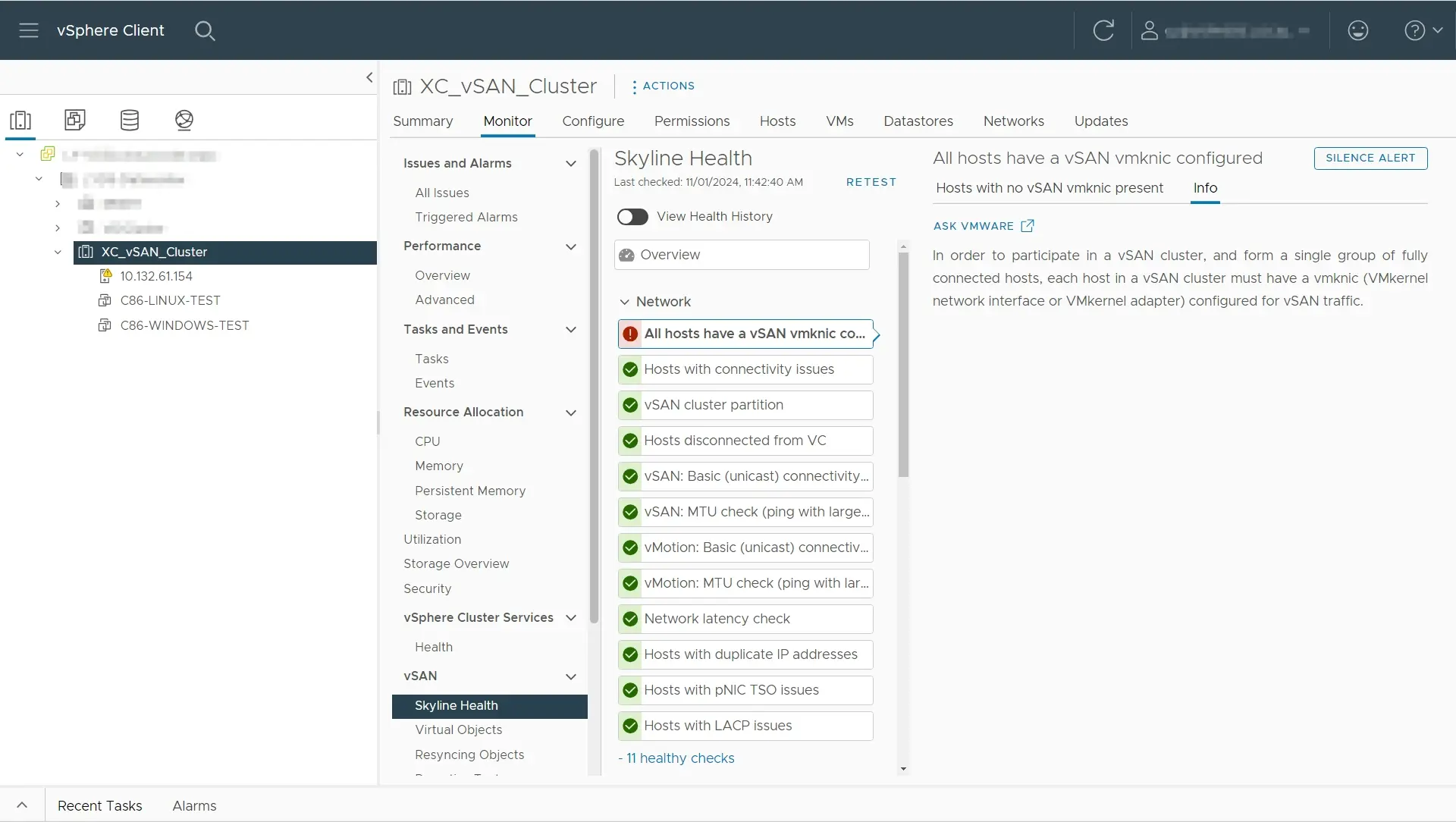The height and width of the screenshot is (822, 1456).
Task: Click the health checks list scrollbar
Action: click(902, 364)
